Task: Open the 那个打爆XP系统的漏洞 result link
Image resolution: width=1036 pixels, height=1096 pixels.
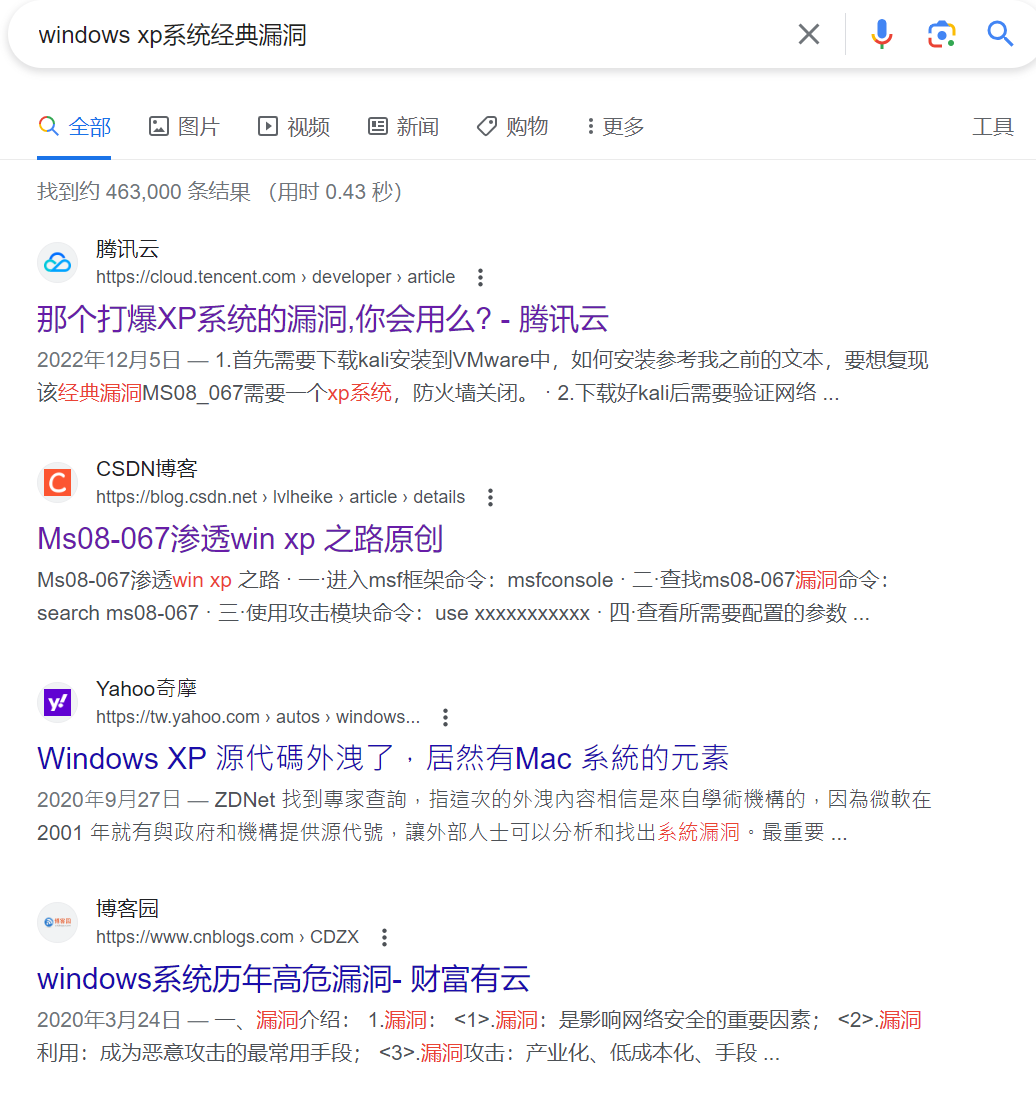Action: coord(322,319)
